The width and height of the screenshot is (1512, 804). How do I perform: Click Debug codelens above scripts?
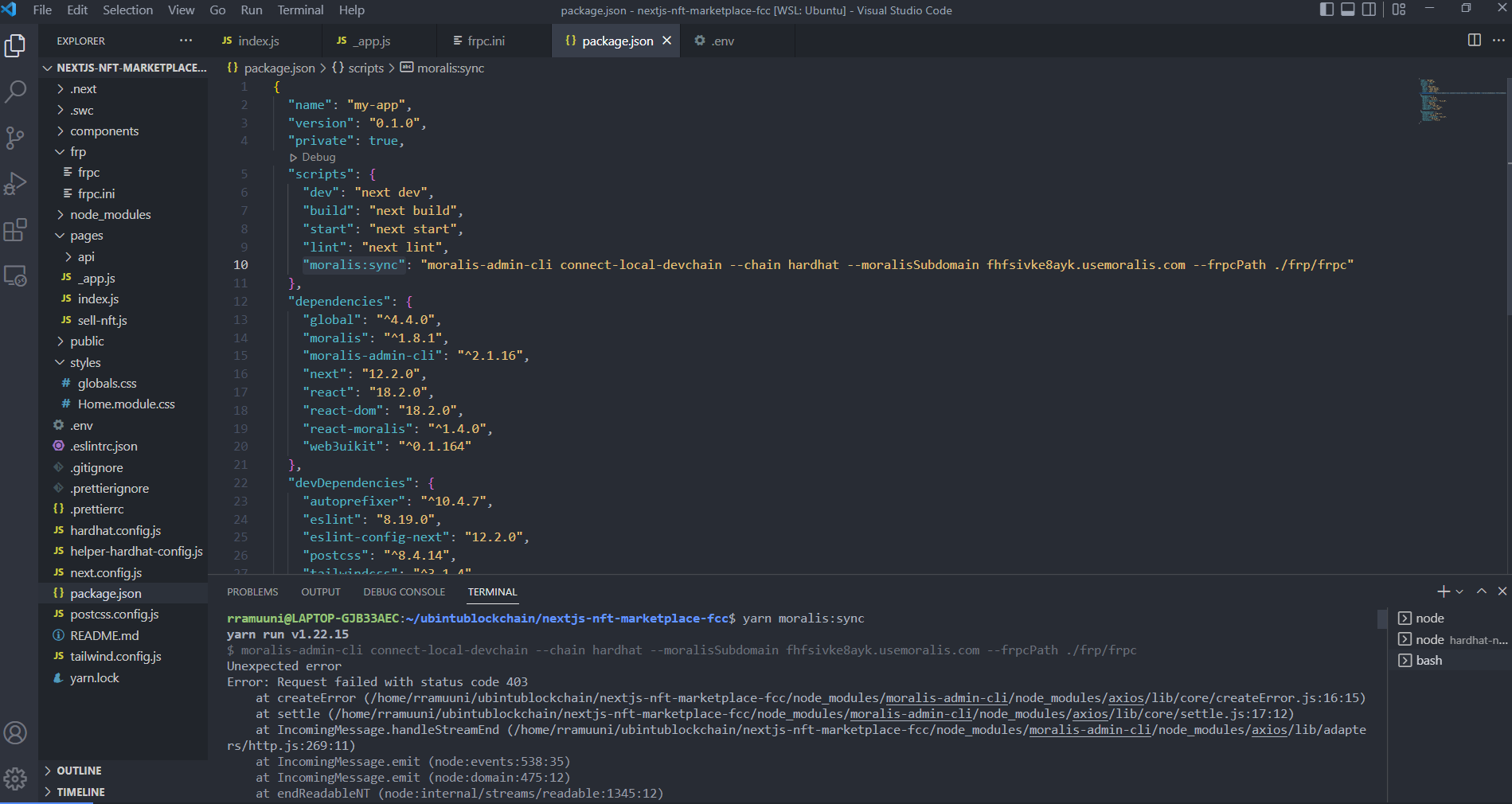click(x=318, y=158)
